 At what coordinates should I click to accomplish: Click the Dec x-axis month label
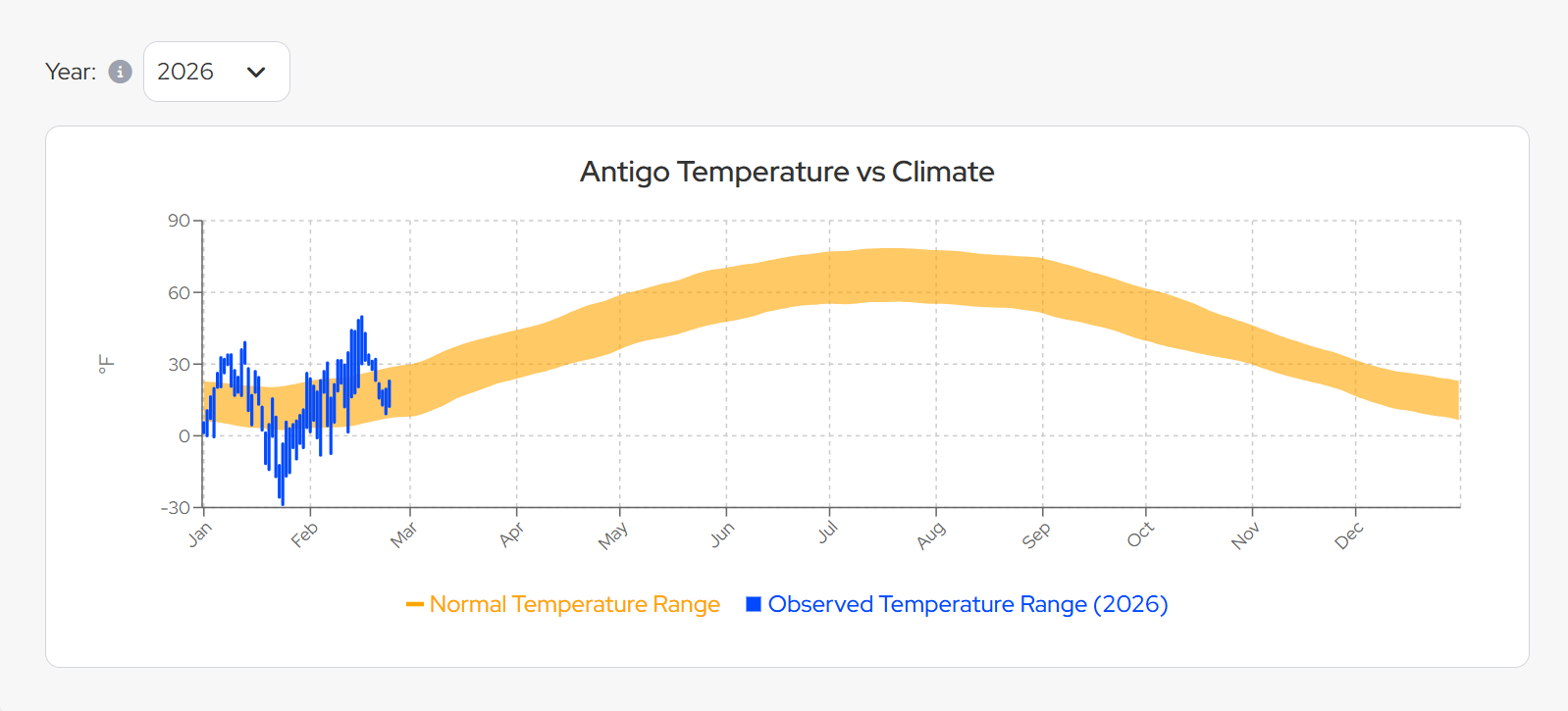click(x=1349, y=535)
